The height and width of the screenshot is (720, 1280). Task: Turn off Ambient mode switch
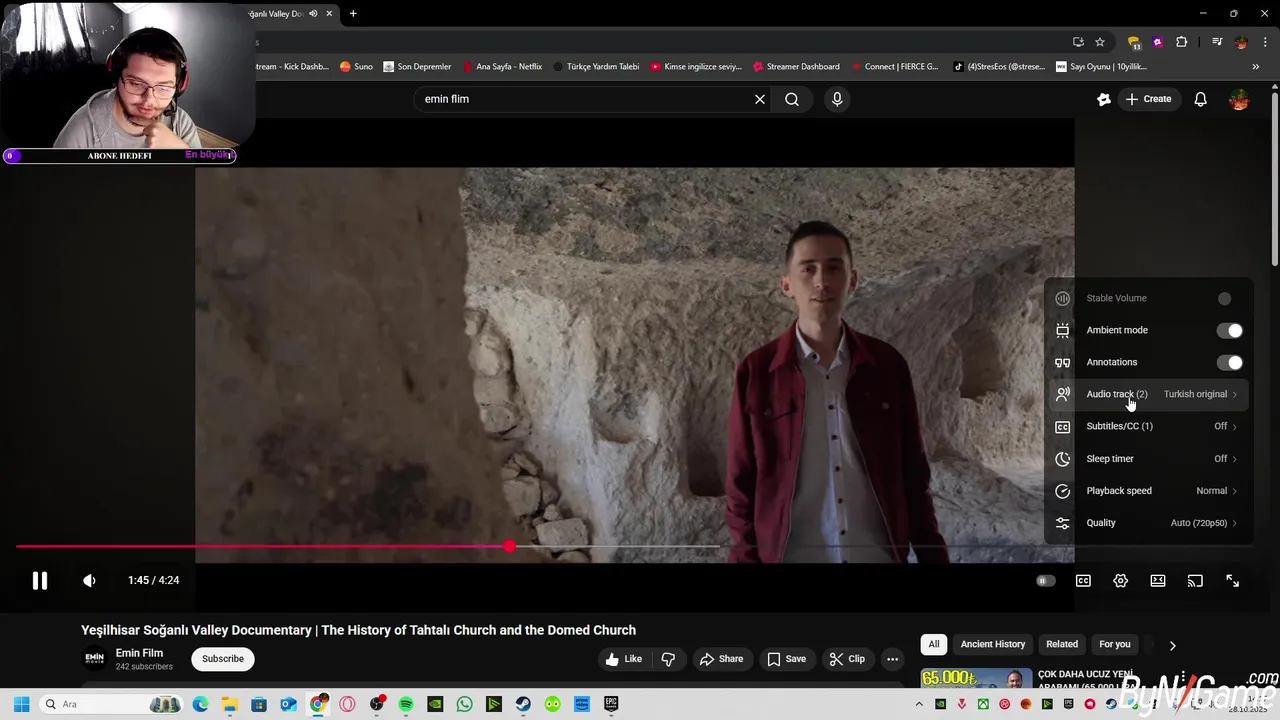click(1230, 330)
